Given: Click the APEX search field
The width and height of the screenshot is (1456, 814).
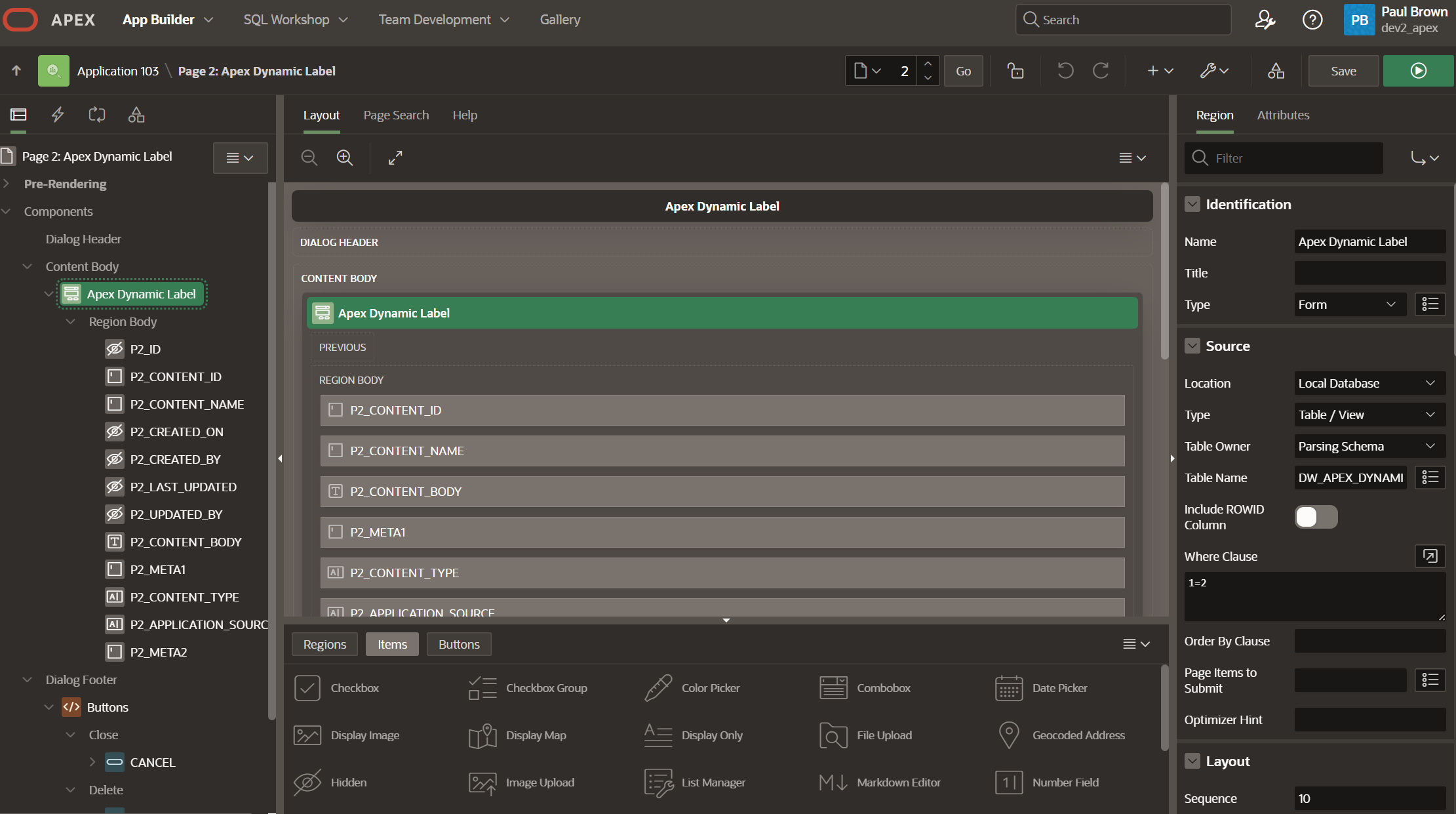Looking at the screenshot, I should (1123, 20).
